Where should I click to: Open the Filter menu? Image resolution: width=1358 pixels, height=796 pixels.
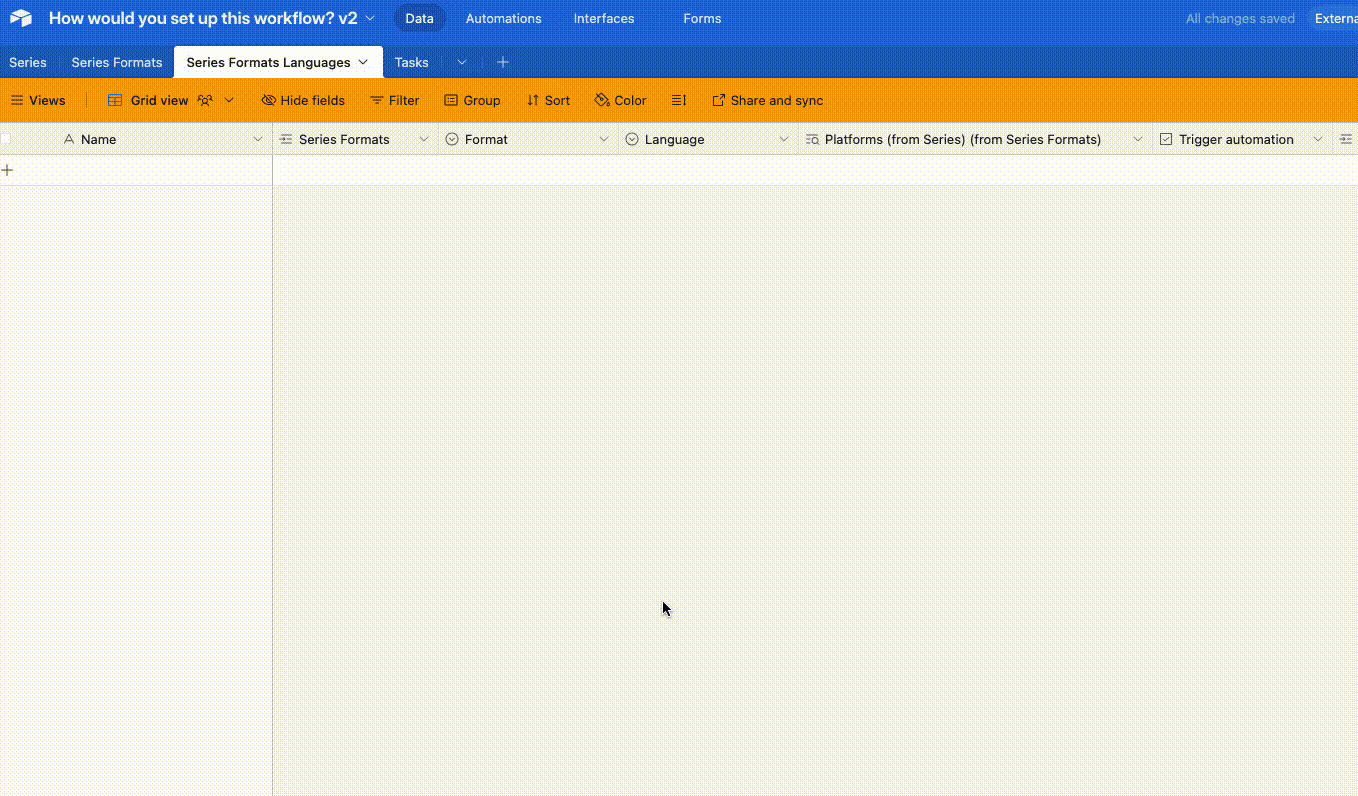395,100
